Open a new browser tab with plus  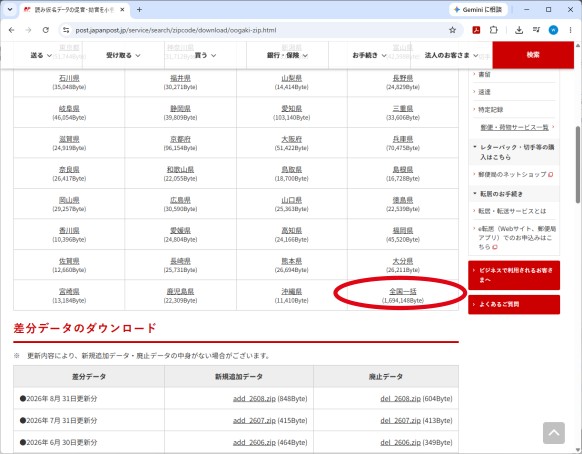click(139, 10)
